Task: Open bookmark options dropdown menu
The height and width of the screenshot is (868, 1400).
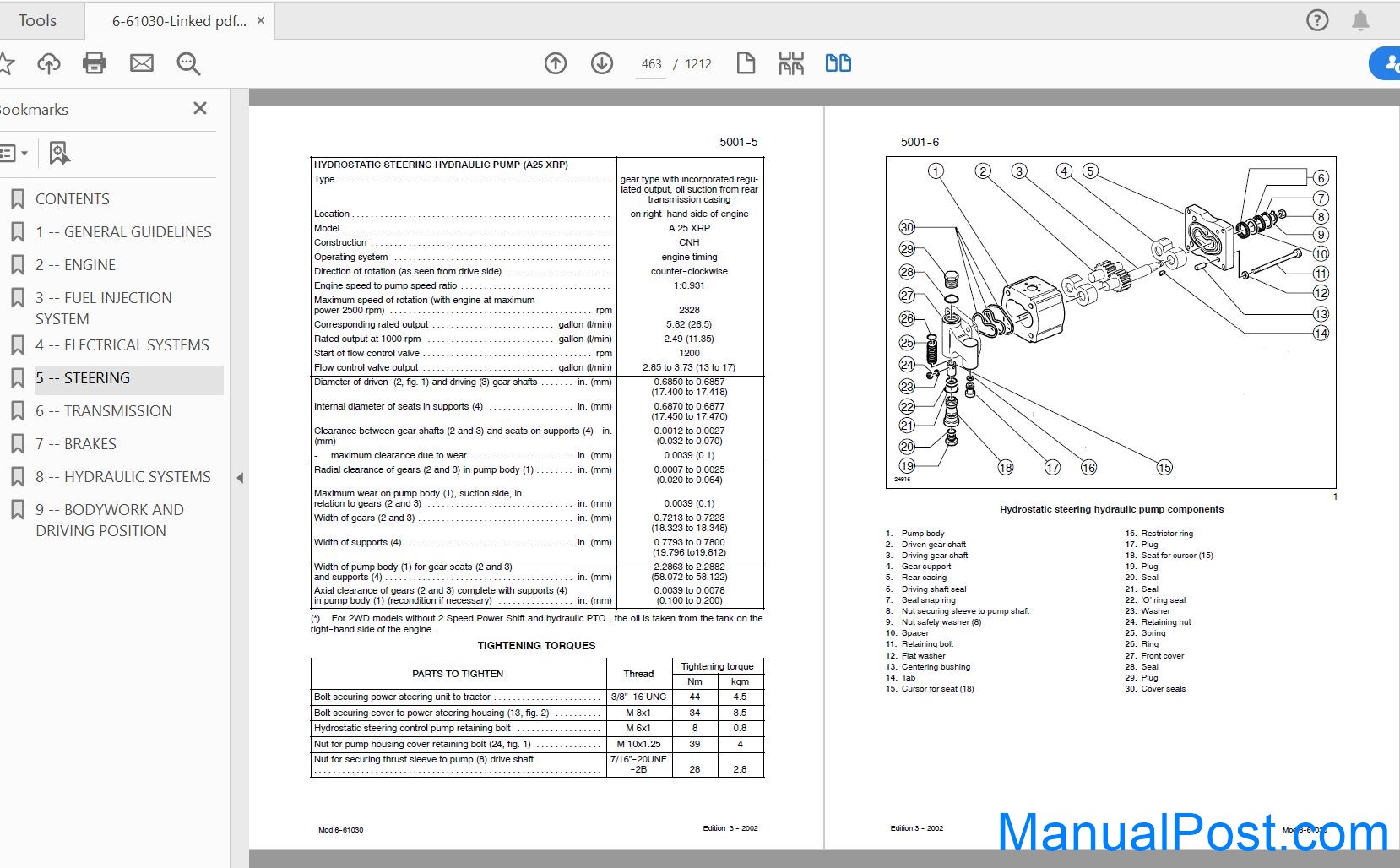Action: [14, 154]
